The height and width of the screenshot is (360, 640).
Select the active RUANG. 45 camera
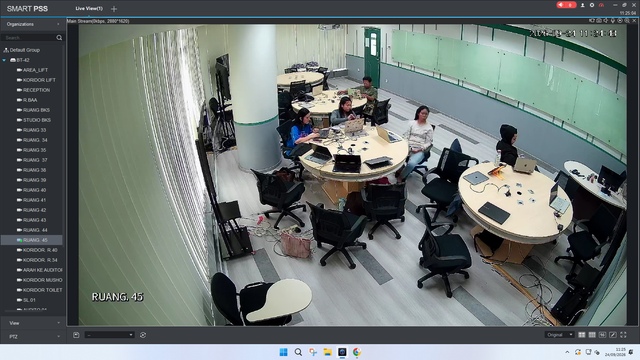tap(32, 240)
